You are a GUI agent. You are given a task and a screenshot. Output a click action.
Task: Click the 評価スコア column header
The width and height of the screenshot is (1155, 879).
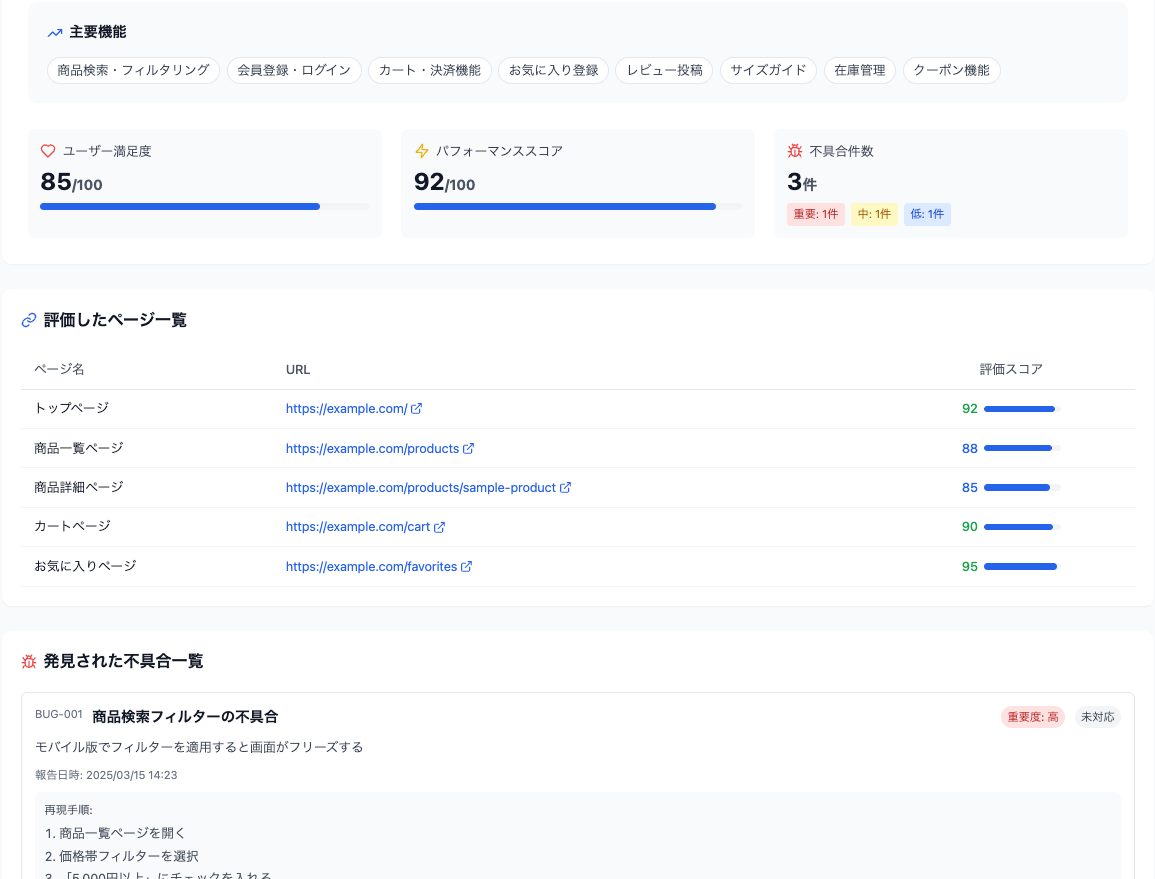[1011, 369]
